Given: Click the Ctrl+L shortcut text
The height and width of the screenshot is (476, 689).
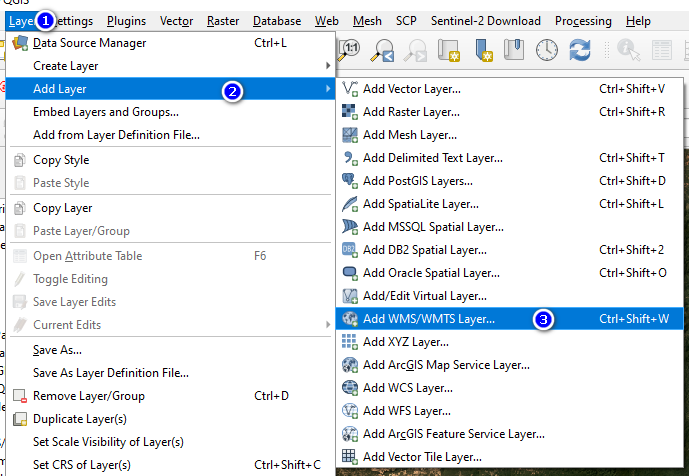Looking at the screenshot, I should coord(270,43).
